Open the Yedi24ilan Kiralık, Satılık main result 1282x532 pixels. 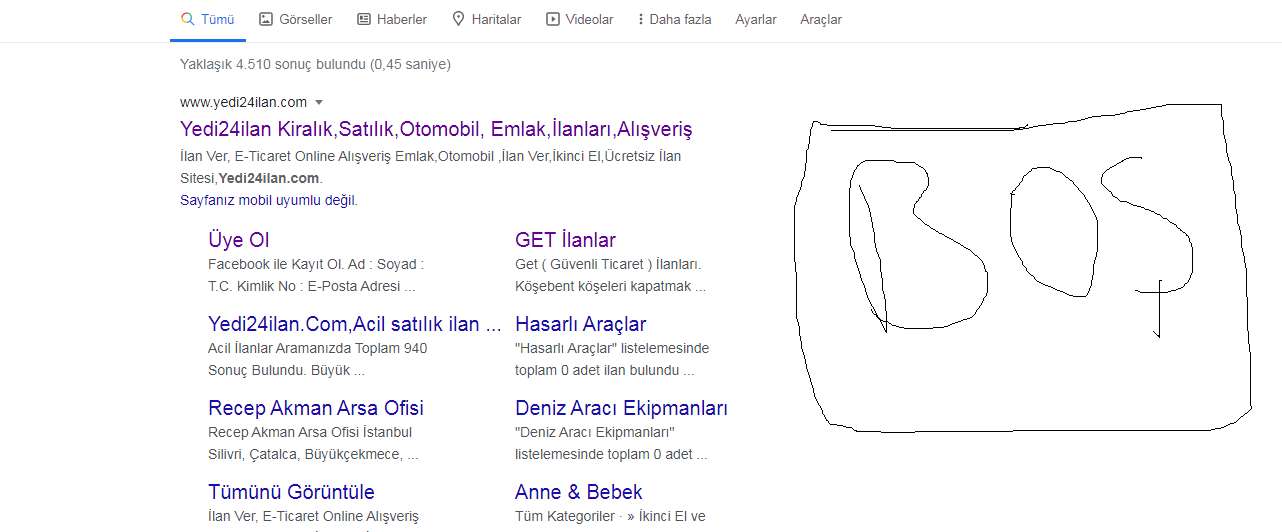coord(436,130)
